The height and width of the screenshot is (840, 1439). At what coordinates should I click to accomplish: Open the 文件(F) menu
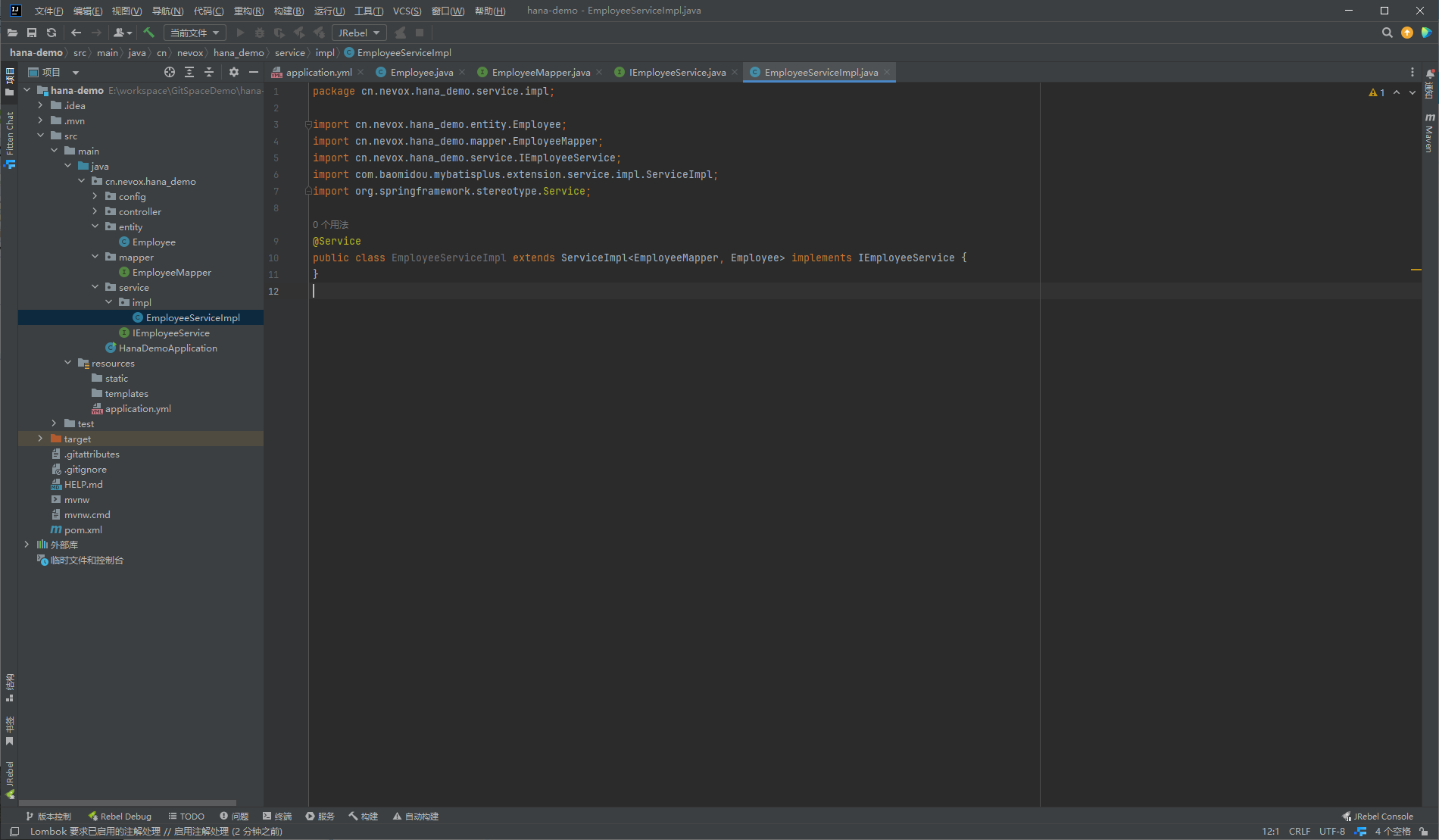48,11
